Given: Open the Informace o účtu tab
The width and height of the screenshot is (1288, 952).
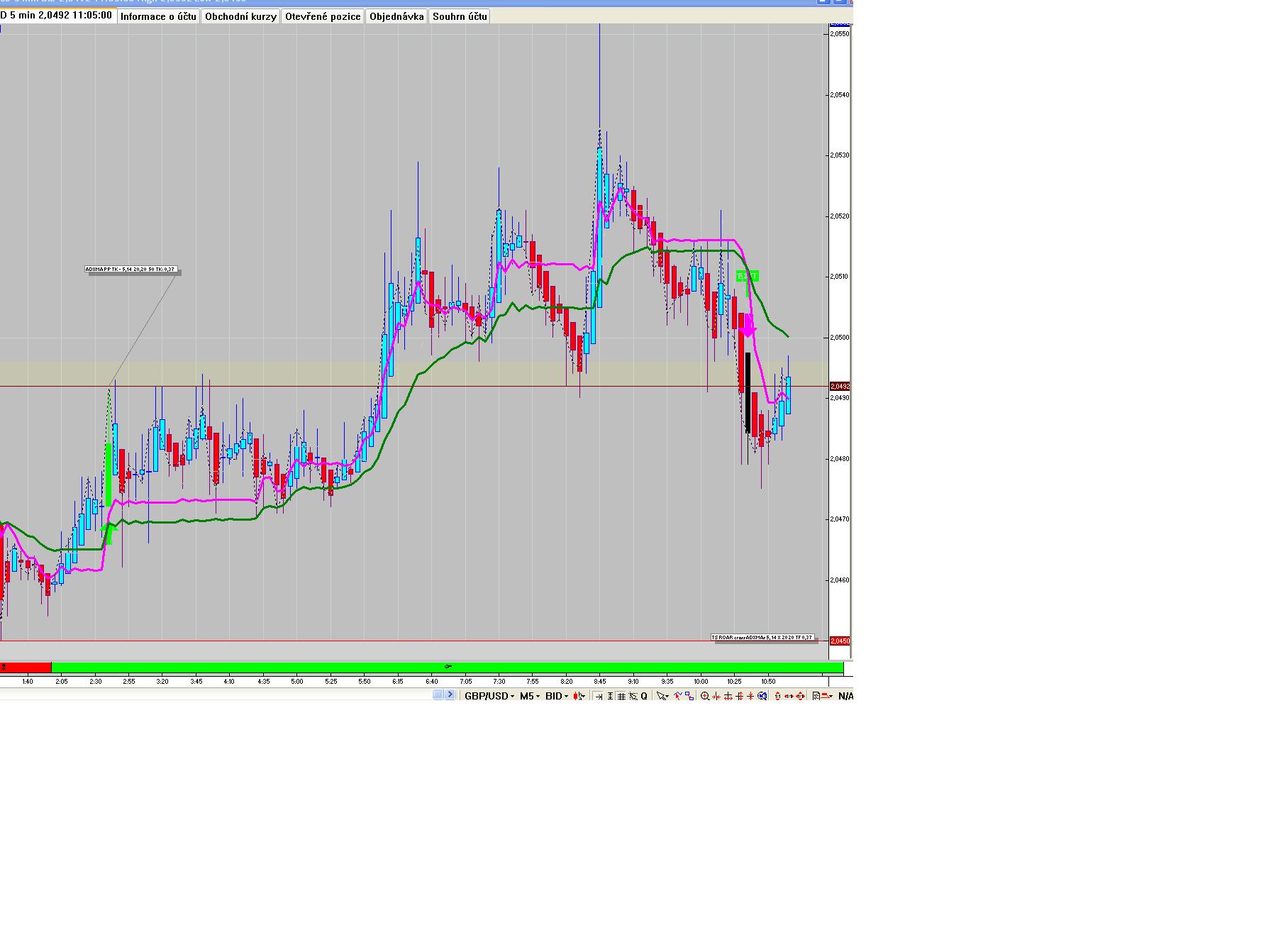Looking at the screenshot, I should (x=158, y=16).
